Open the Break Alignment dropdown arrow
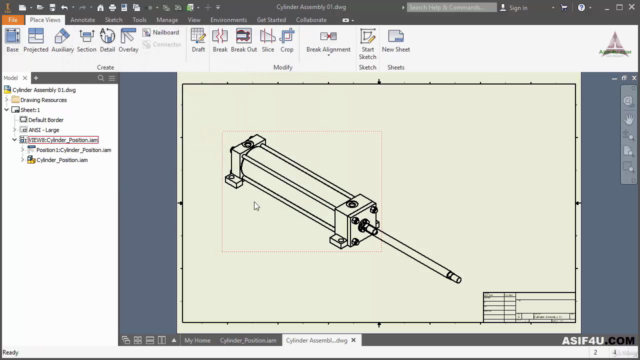The image size is (640, 360). [x=329, y=56]
